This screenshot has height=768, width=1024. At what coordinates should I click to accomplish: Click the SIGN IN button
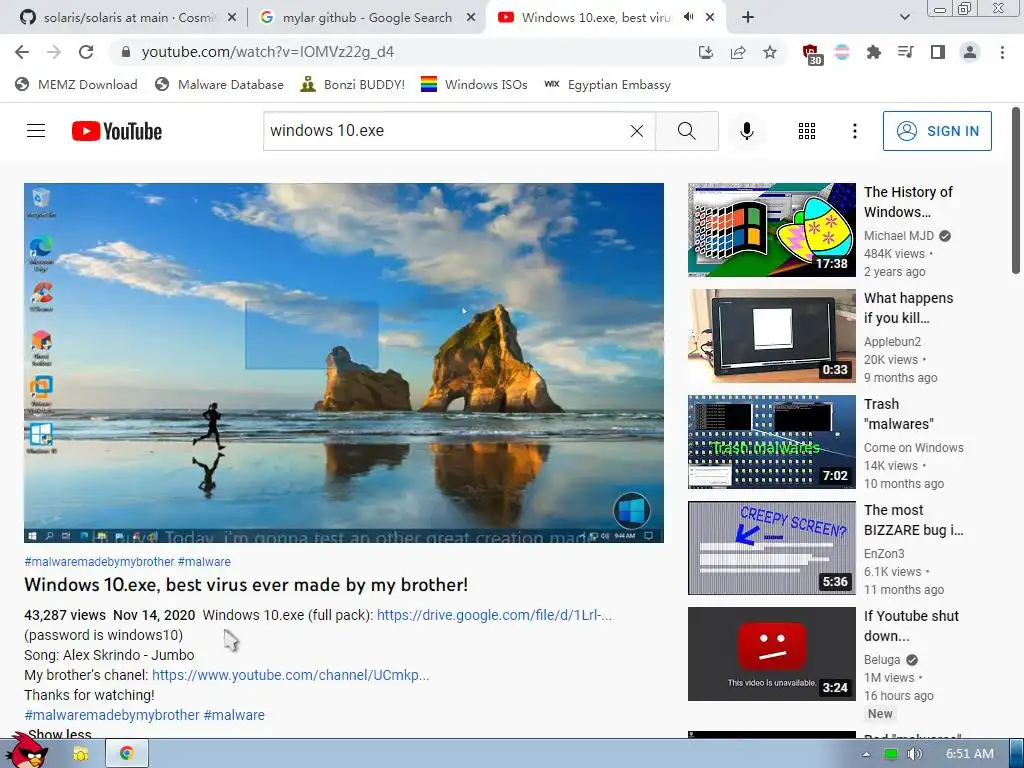click(937, 131)
